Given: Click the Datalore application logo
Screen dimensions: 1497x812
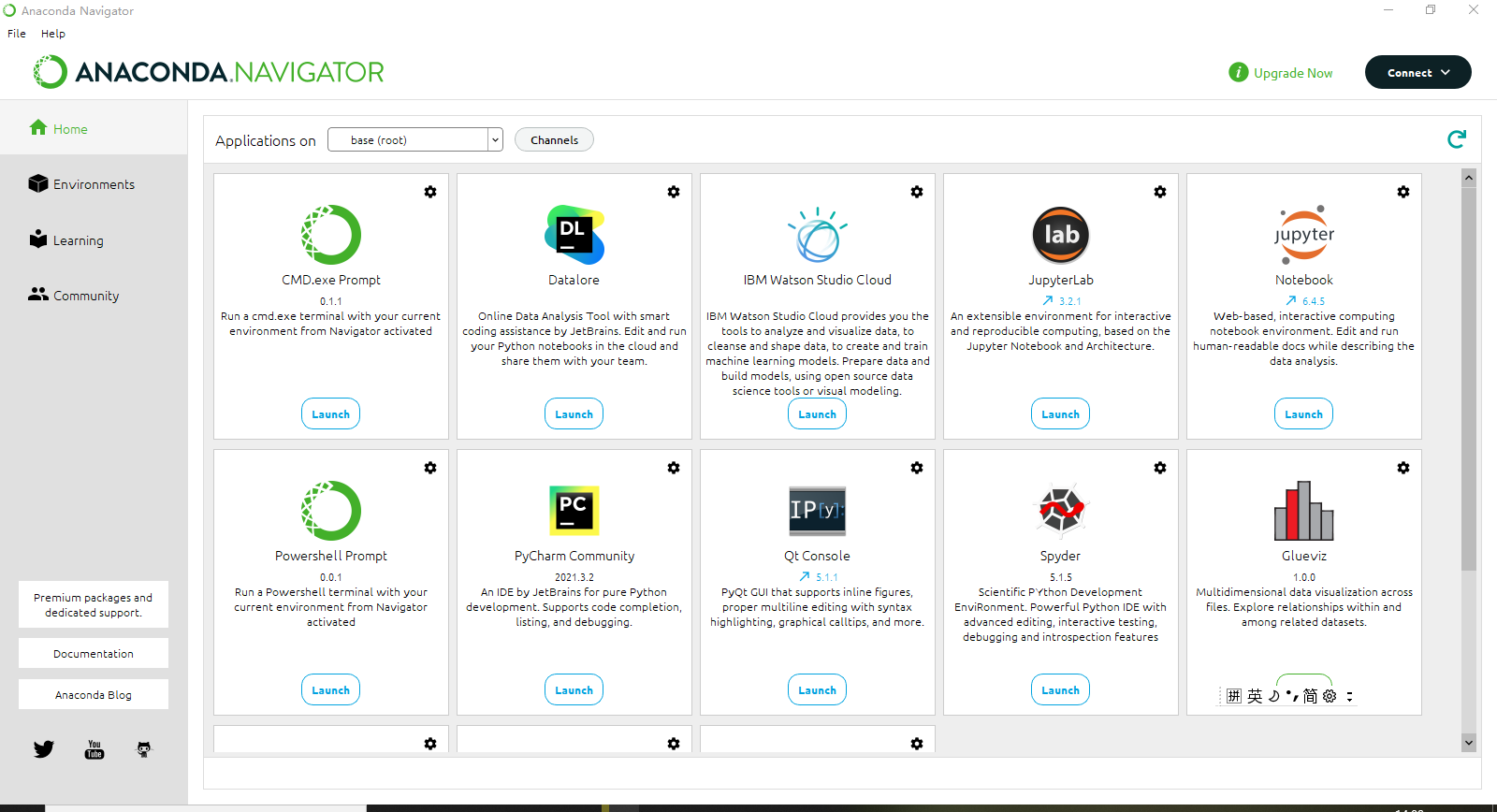Looking at the screenshot, I should point(574,235).
